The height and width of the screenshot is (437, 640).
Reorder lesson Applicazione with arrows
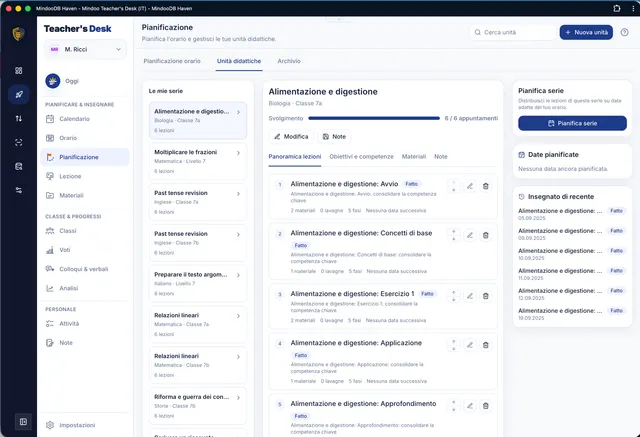(x=453, y=345)
